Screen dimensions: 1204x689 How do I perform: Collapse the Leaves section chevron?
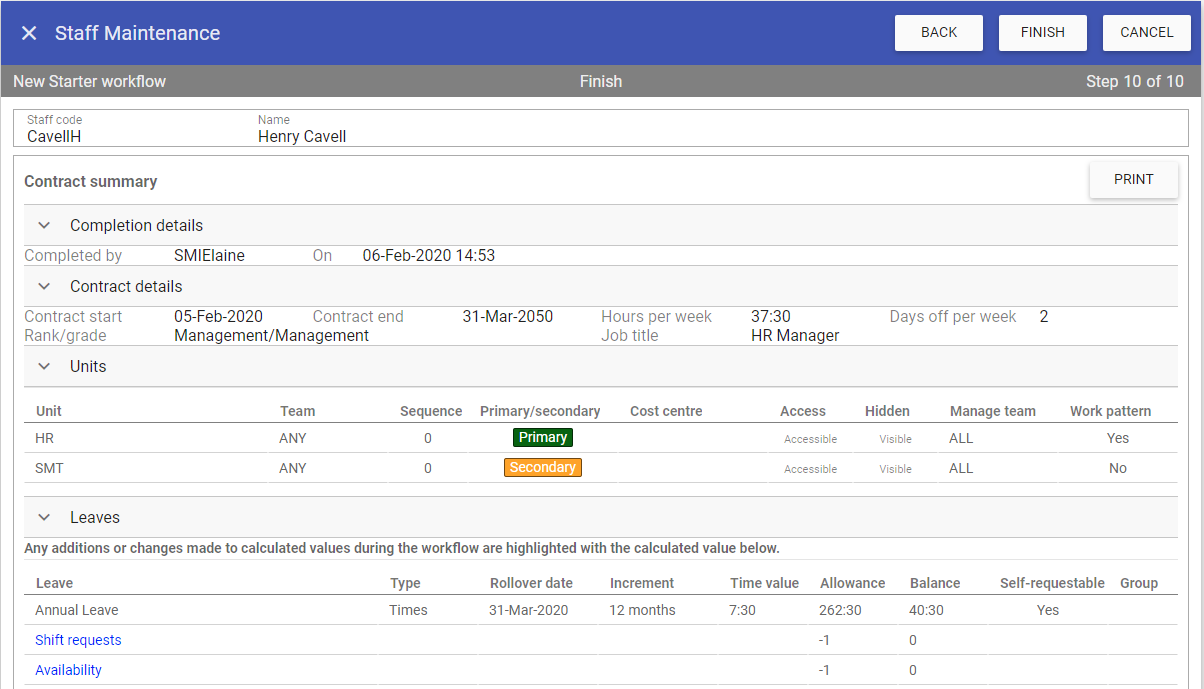(44, 518)
